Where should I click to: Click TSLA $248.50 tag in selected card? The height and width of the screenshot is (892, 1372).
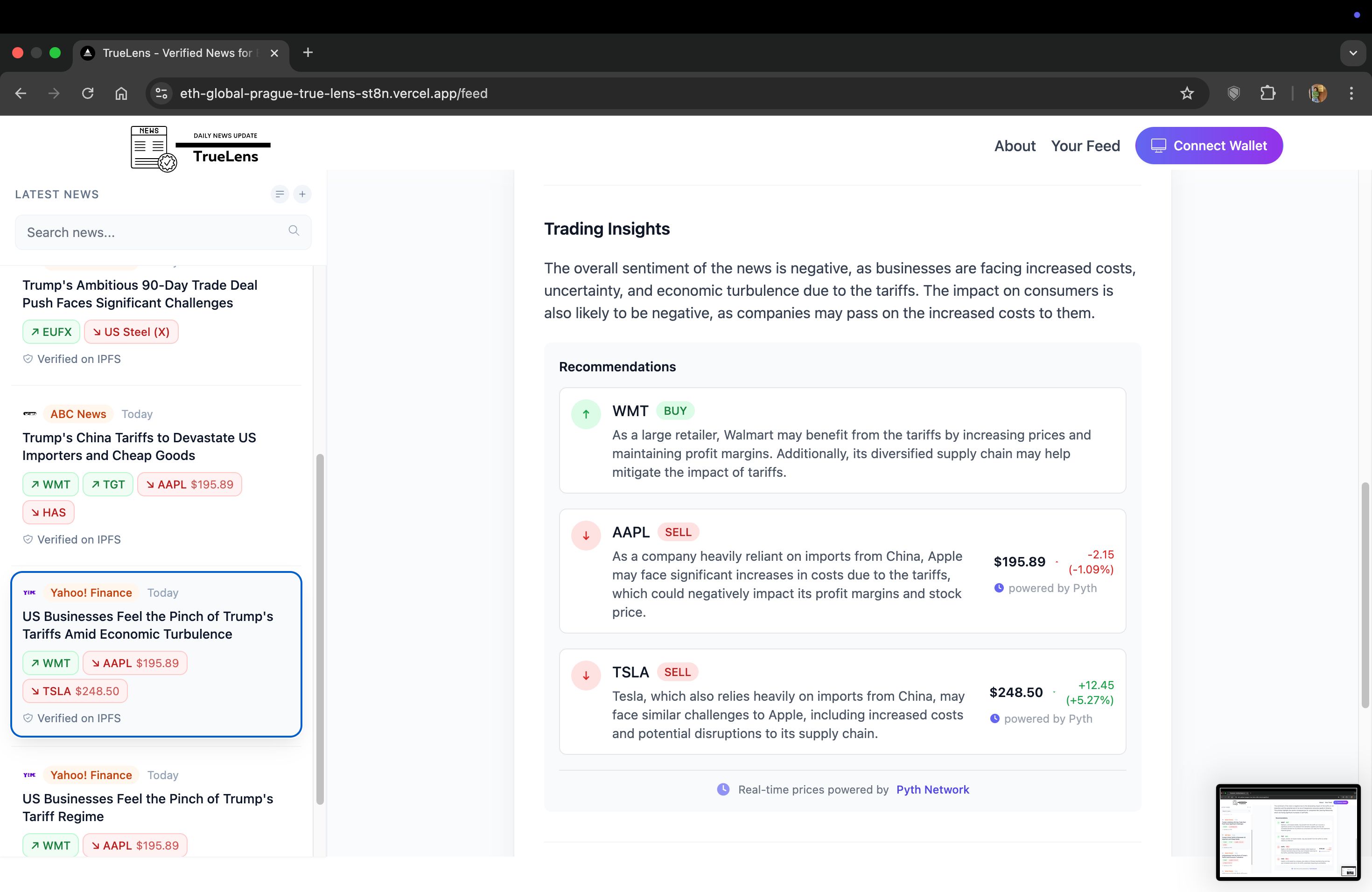[75, 691]
